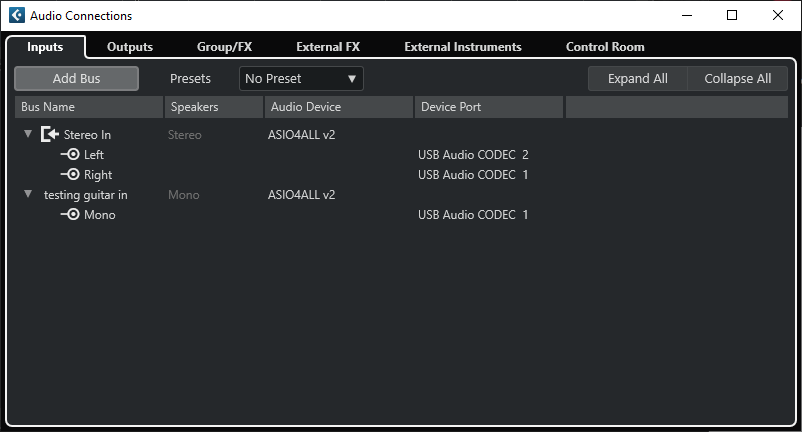Open the Group/FX tab
The image size is (802, 432).
[224, 47]
